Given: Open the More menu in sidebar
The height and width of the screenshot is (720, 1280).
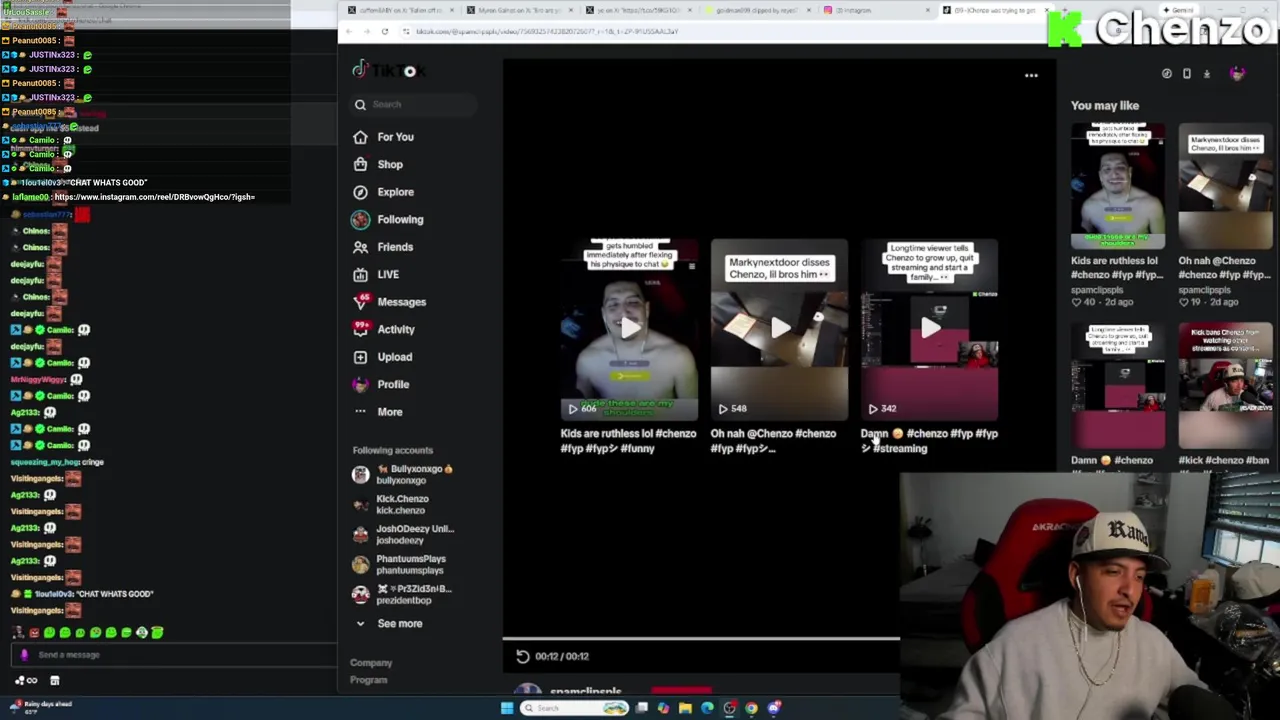Looking at the screenshot, I should pos(379,412).
